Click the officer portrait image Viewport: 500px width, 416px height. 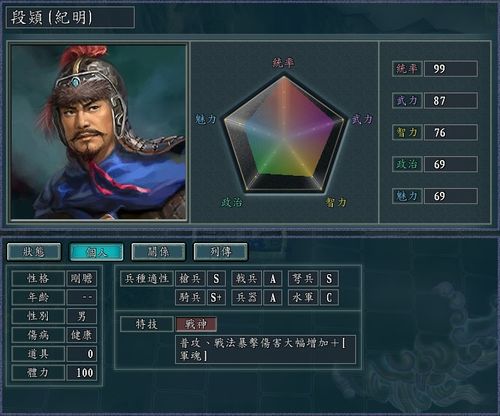click(98, 132)
